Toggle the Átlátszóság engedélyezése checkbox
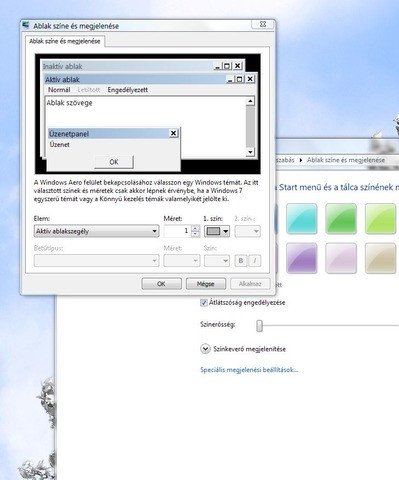 click(x=204, y=303)
